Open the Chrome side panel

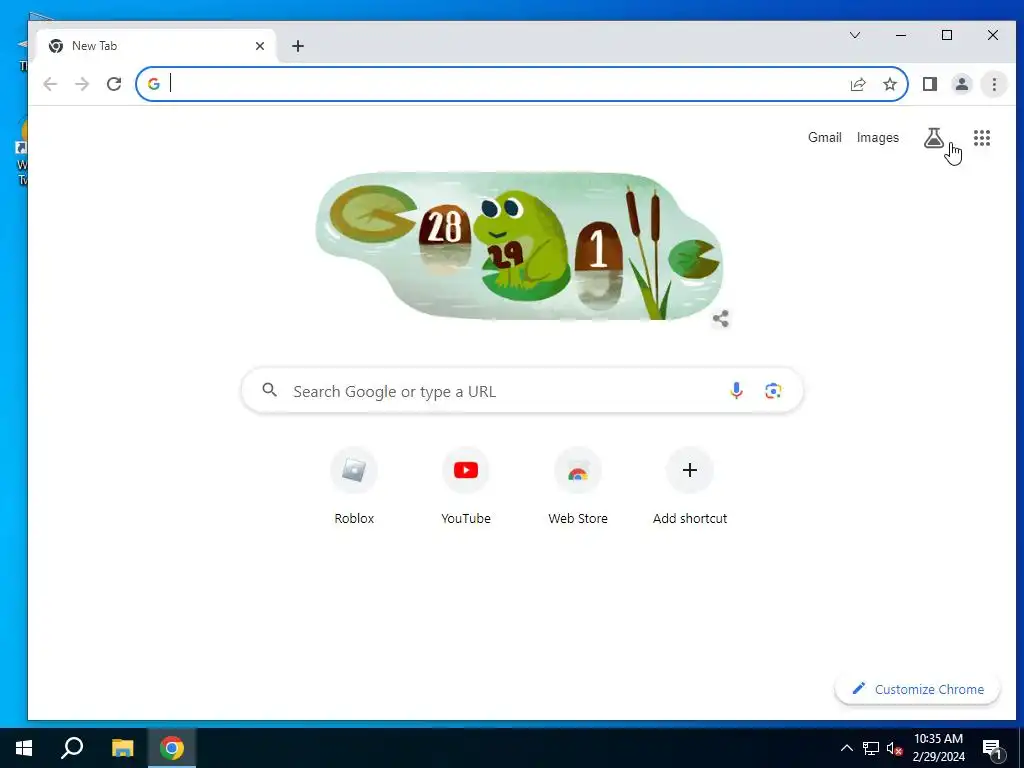tap(930, 84)
